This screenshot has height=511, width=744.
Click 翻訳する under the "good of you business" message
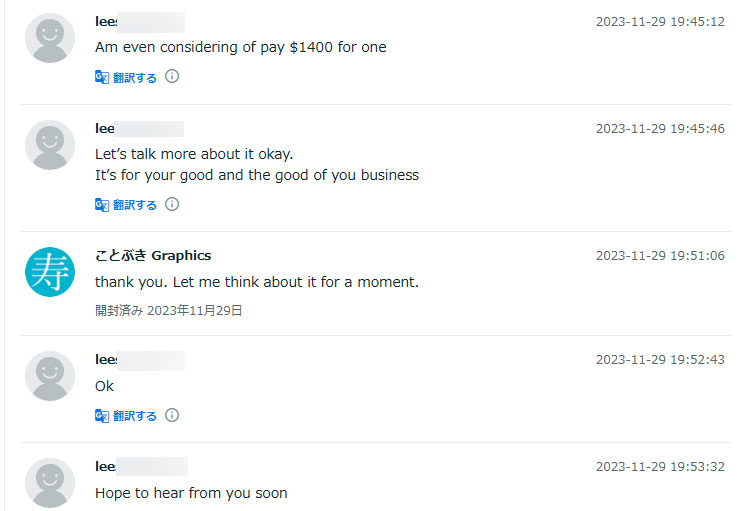click(135, 205)
